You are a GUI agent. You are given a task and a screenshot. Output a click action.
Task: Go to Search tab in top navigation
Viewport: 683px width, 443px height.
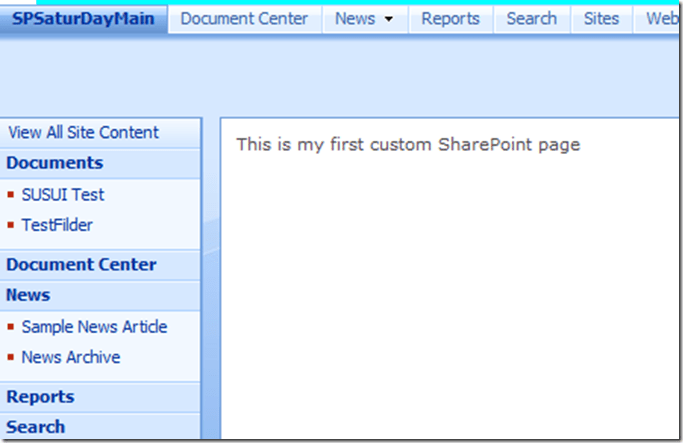[531, 19]
